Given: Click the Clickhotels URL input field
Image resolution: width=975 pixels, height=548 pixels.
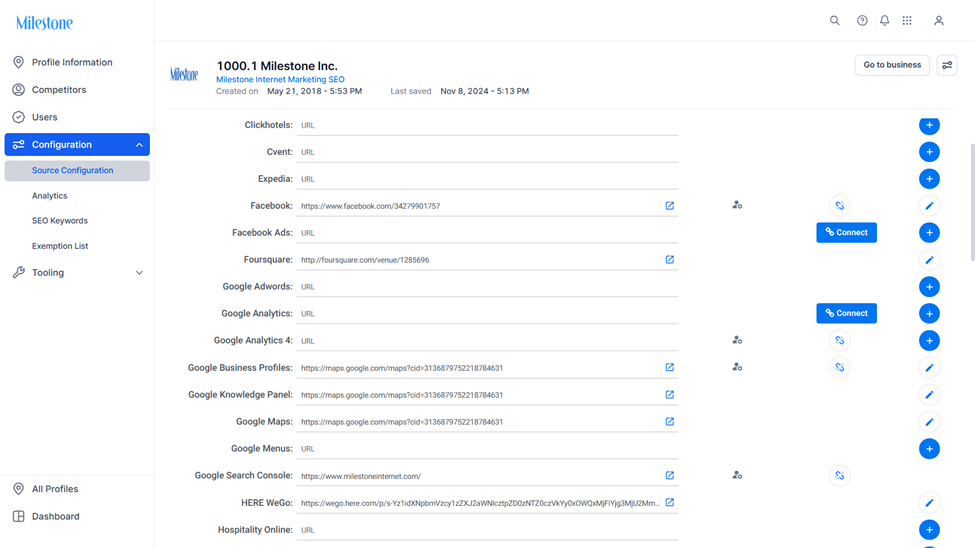Looking at the screenshot, I should tap(487, 125).
